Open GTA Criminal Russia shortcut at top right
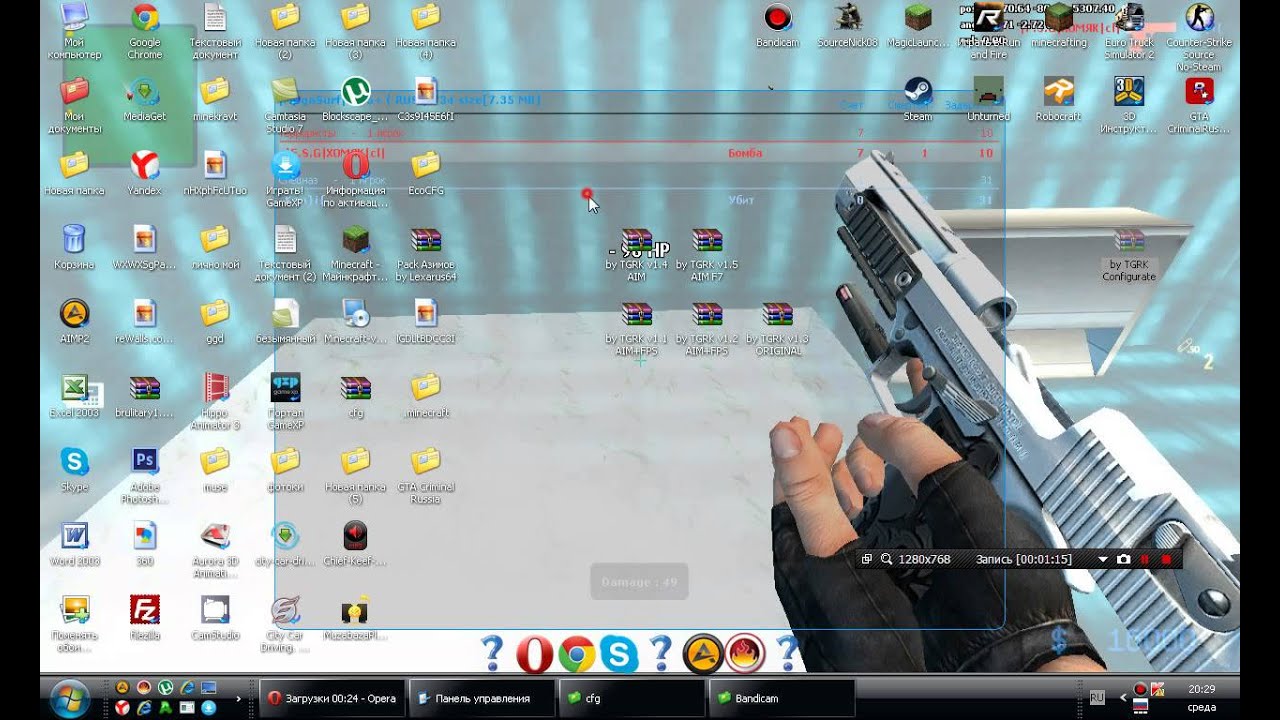This screenshot has height=720, width=1280. (1199, 91)
